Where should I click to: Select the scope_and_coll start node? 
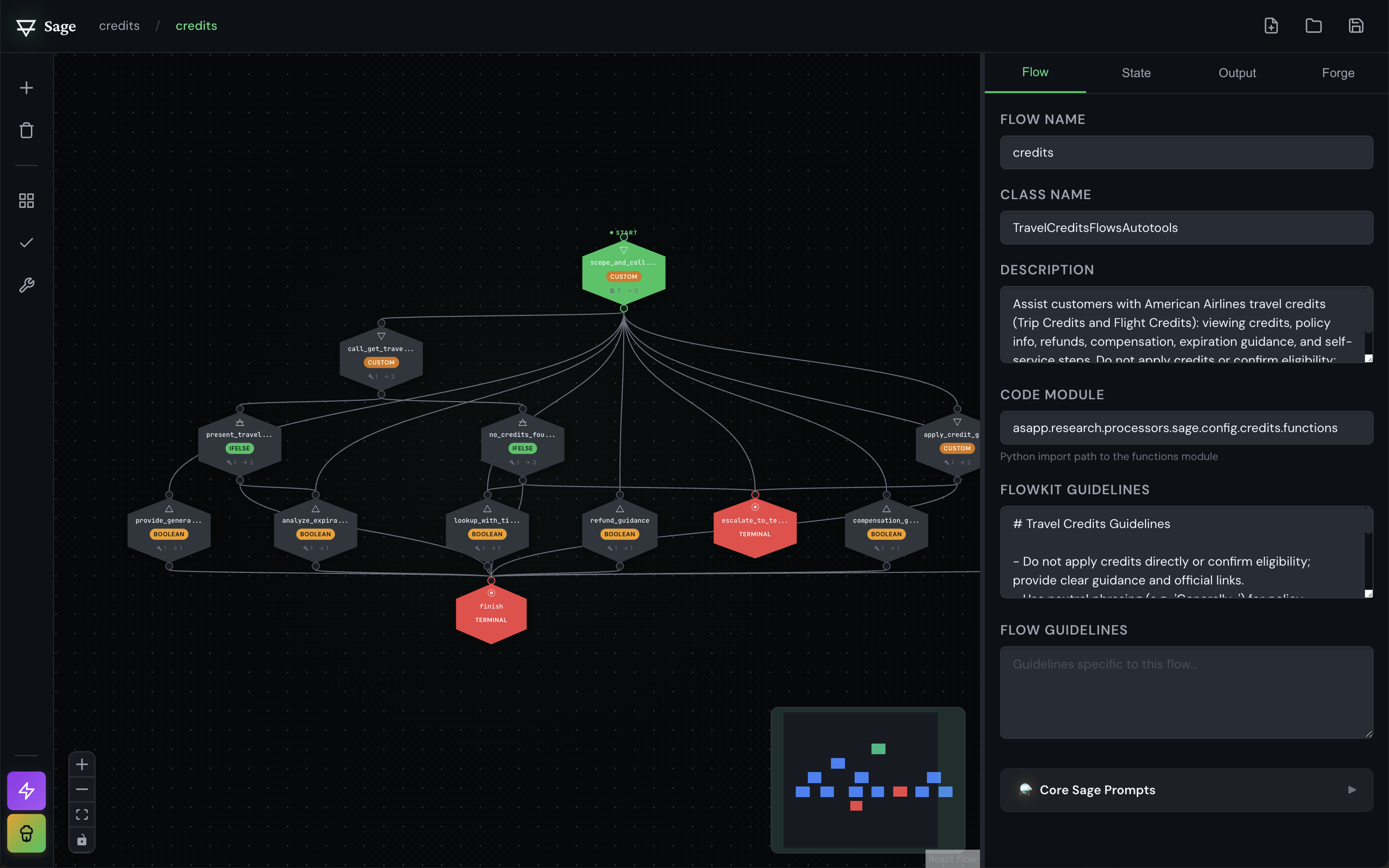click(x=623, y=272)
